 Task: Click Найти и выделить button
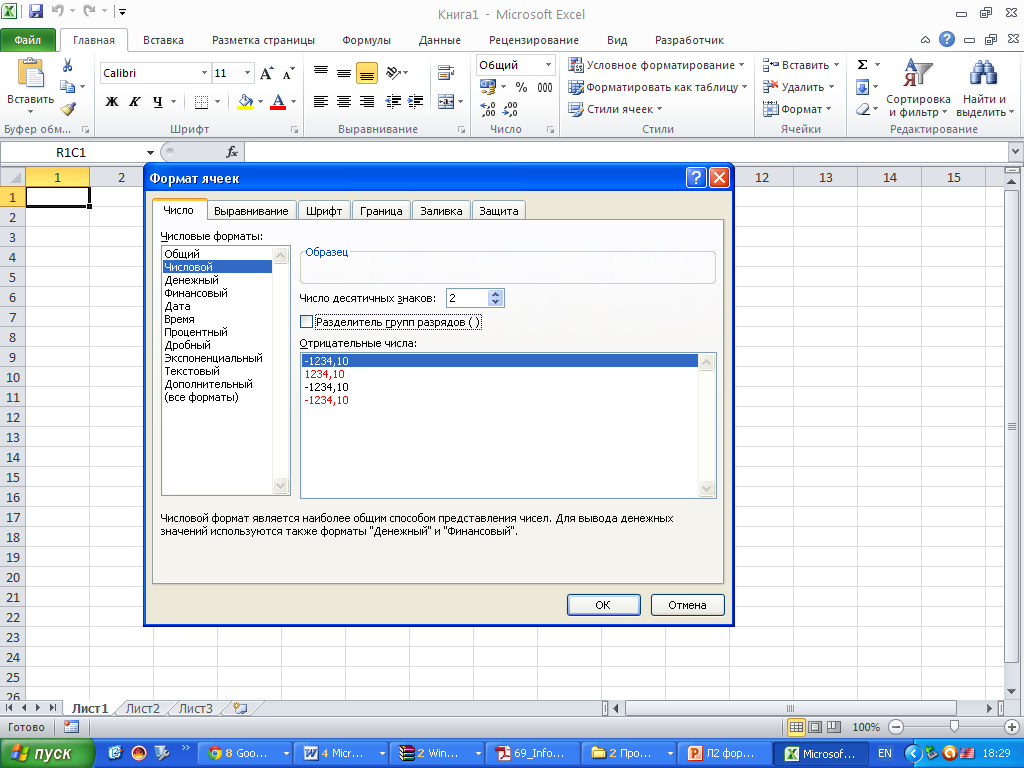pos(984,88)
